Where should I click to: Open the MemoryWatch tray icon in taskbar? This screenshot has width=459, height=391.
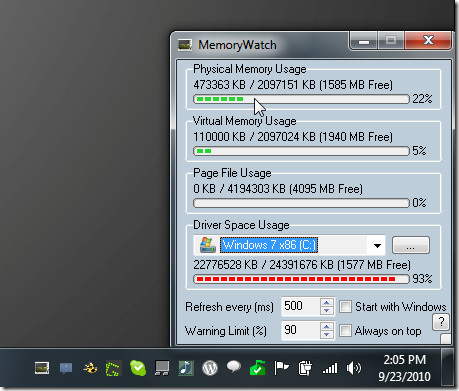(42, 368)
